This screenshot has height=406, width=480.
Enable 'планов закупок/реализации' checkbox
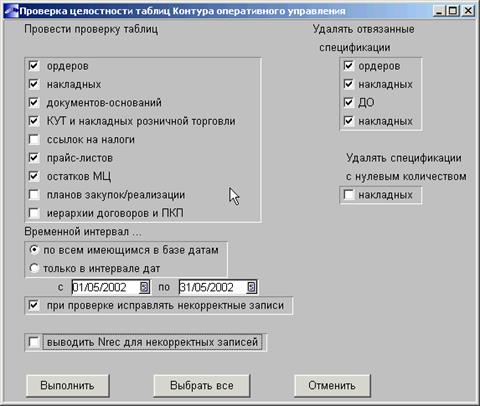click(34, 194)
